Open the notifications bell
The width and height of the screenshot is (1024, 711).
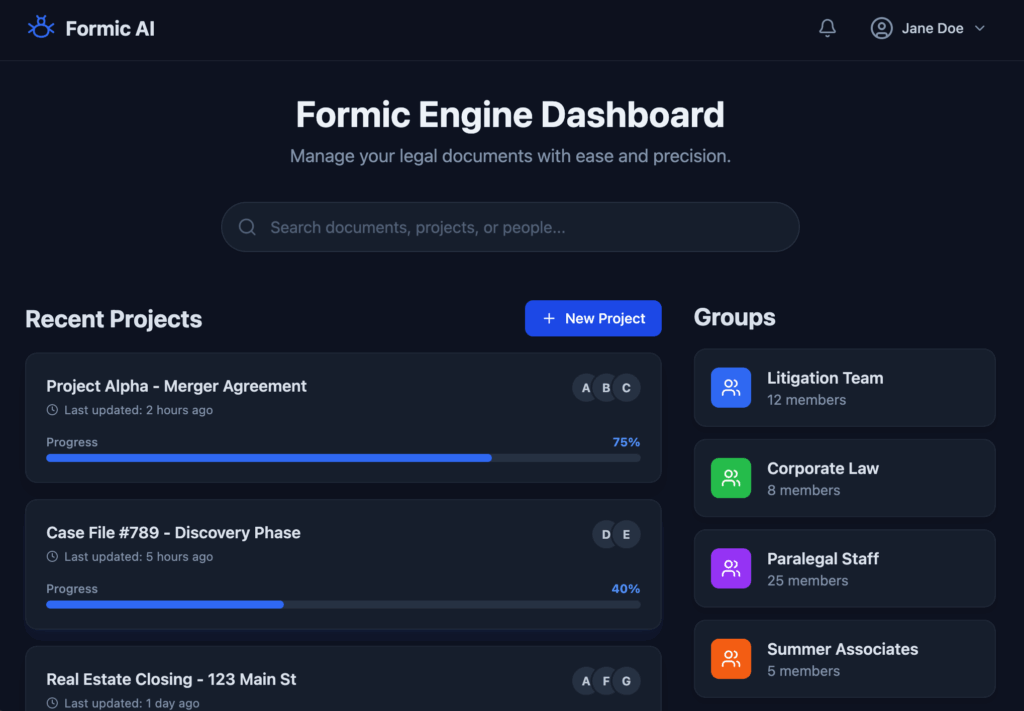pyautogui.click(x=827, y=28)
